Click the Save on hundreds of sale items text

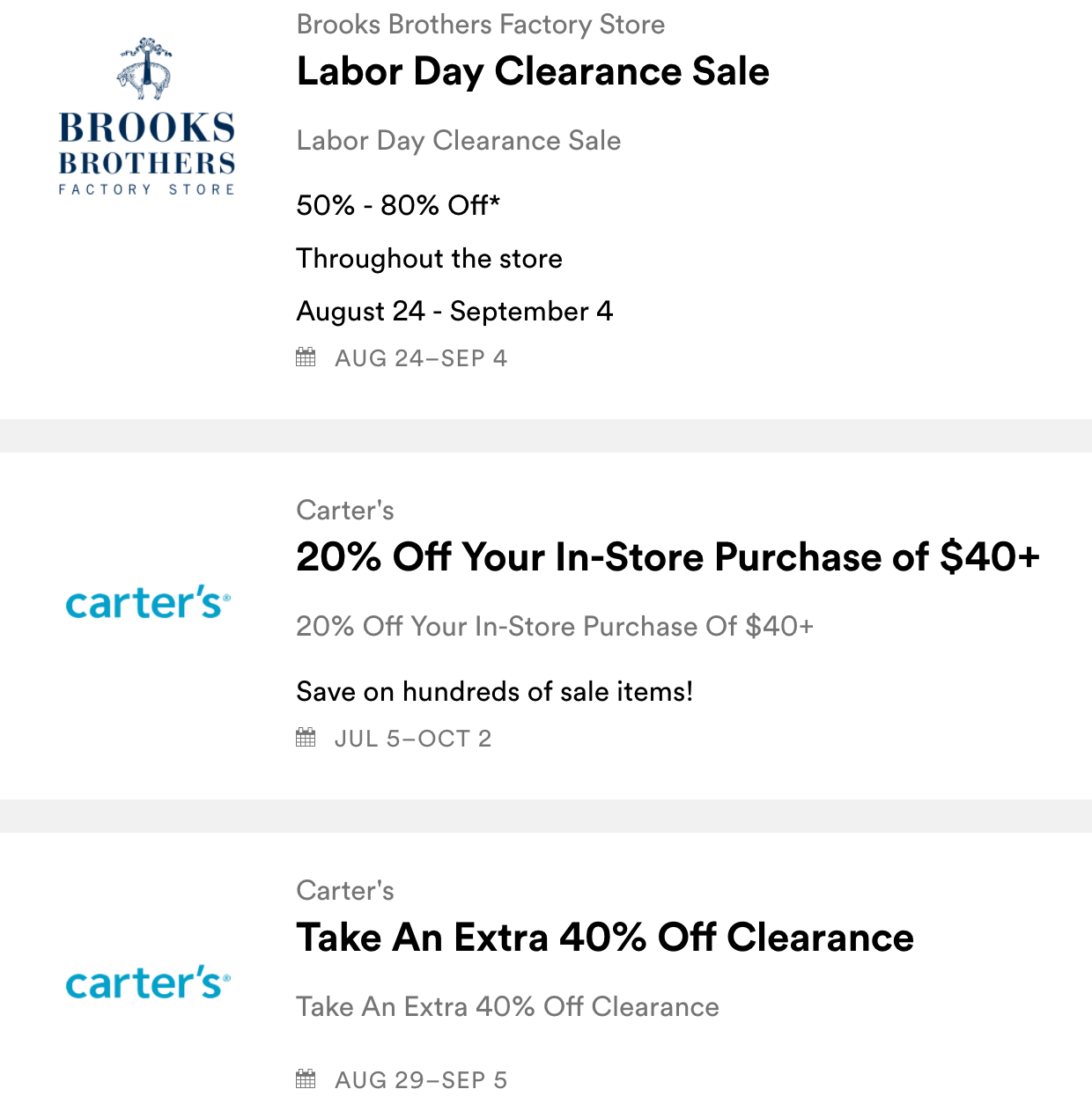click(494, 692)
